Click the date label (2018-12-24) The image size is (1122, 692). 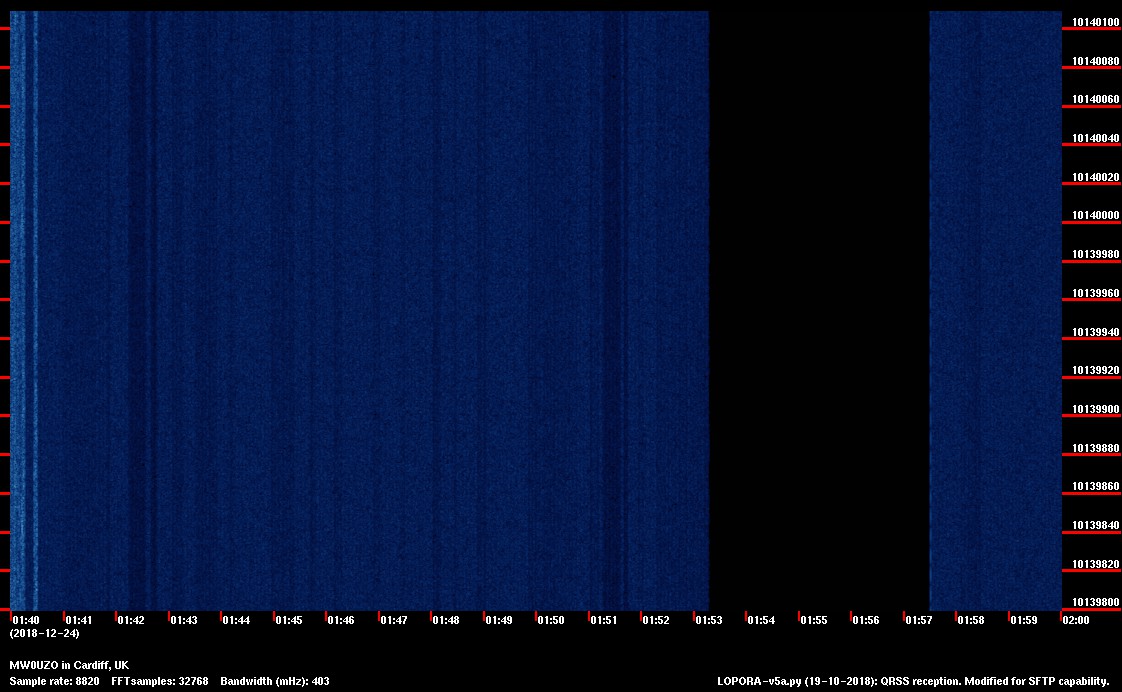click(44, 633)
